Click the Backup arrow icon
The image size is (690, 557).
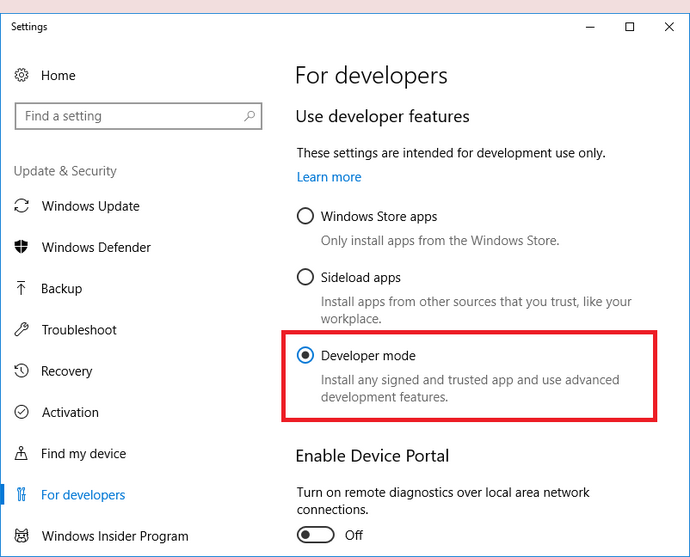pyautogui.click(x=21, y=288)
